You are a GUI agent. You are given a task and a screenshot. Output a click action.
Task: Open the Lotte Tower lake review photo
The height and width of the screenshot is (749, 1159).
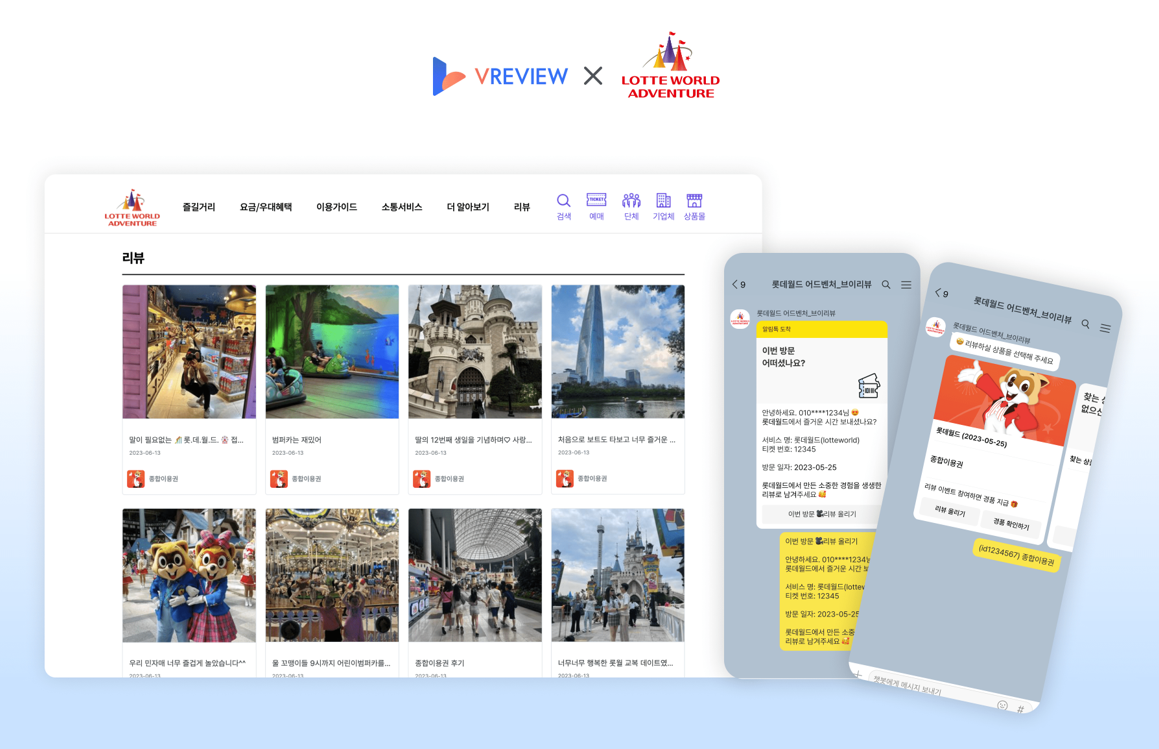(x=618, y=352)
